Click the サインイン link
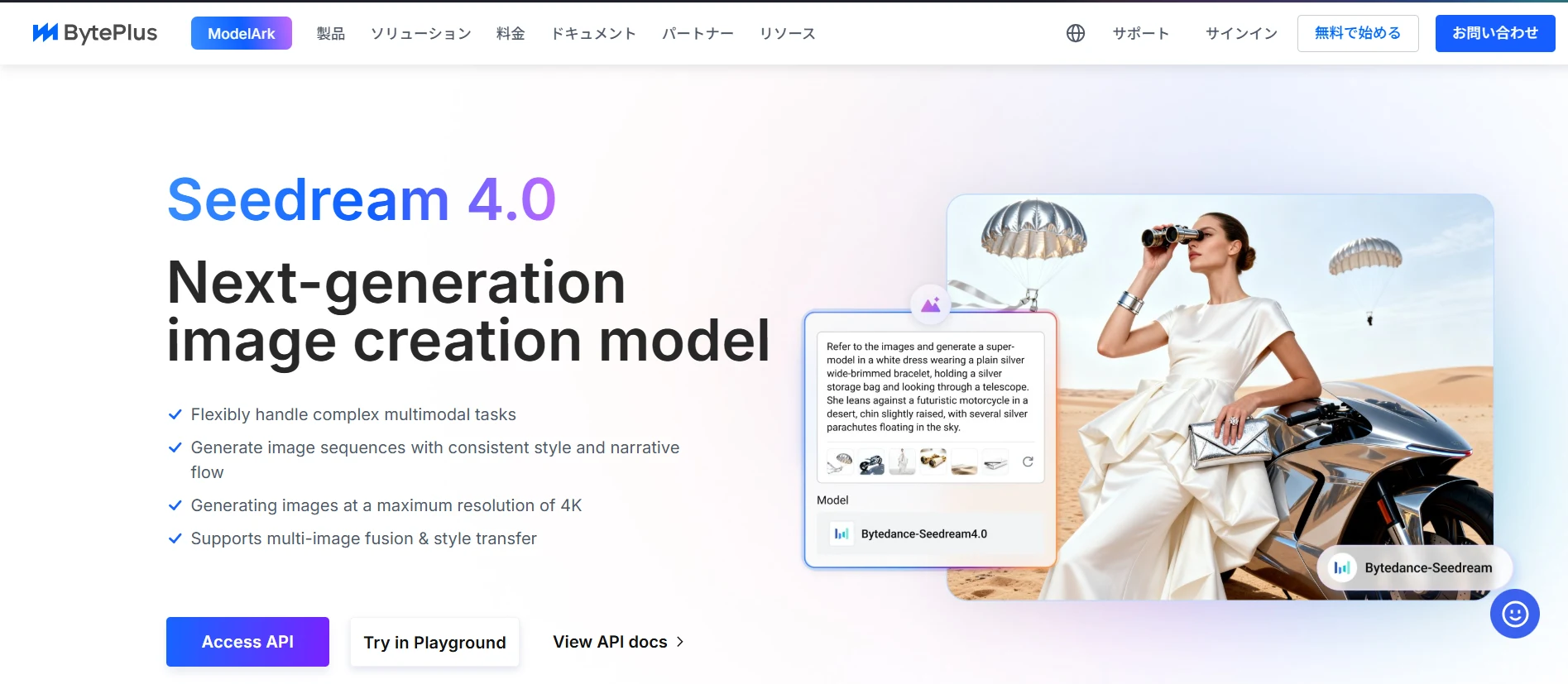This screenshot has width=1568, height=684. 1241,33
